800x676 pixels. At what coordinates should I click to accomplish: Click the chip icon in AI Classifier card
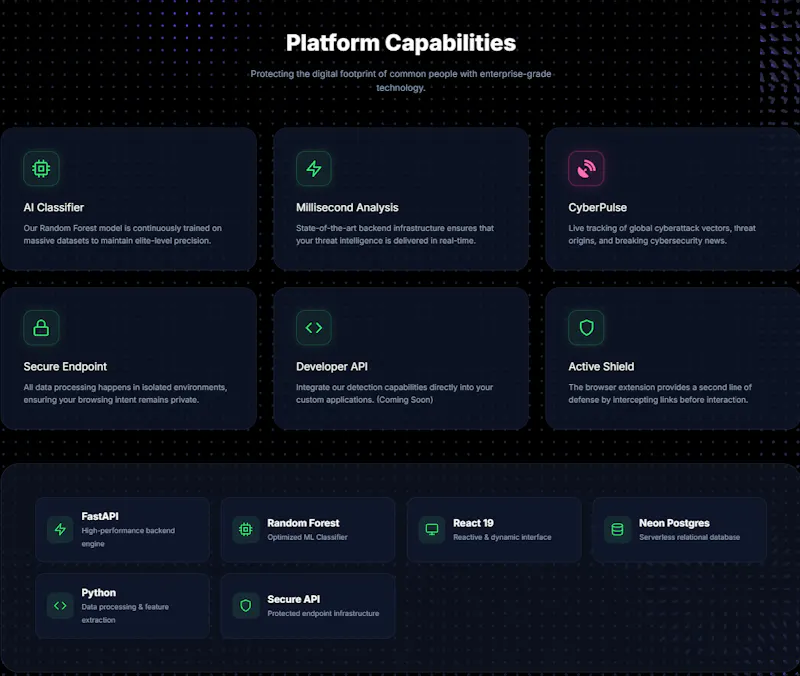pyautogui.click(x=41, y=168)
